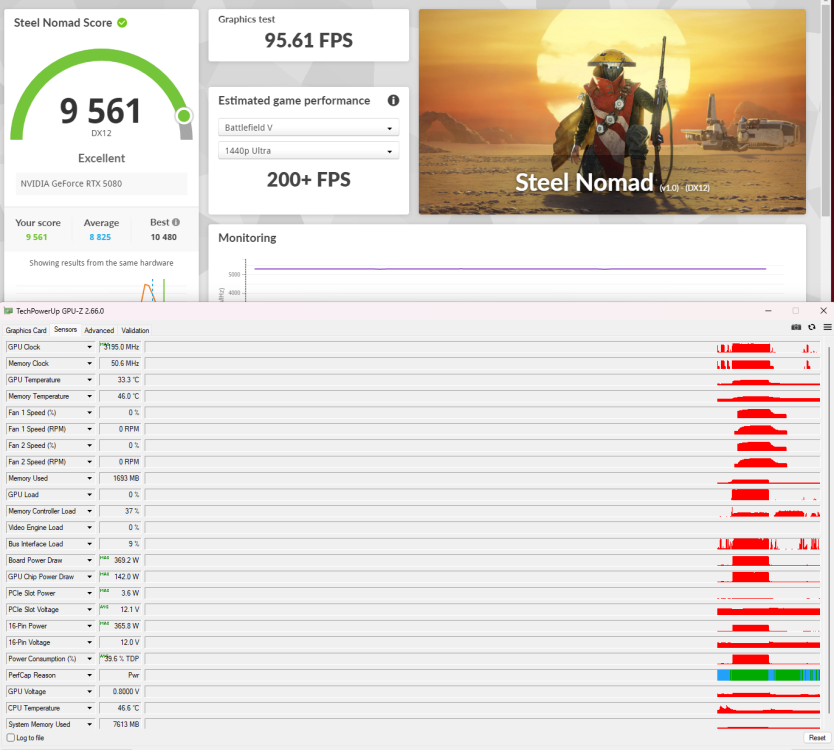Expand the Memory Temperature sensor dropdown
The image size is (834, 750).
tap(89, 397)
